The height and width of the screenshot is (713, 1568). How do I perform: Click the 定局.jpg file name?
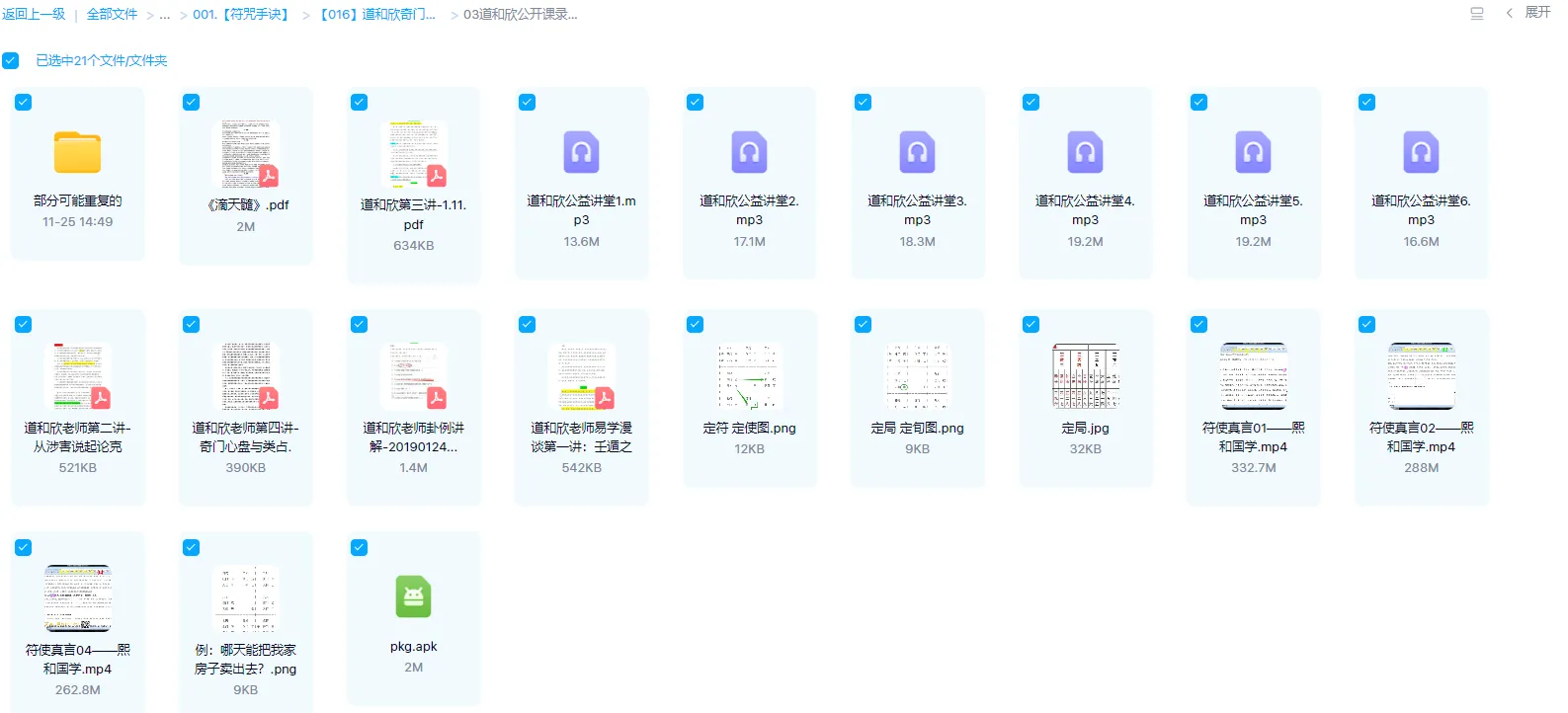(x=1085, y=429)
